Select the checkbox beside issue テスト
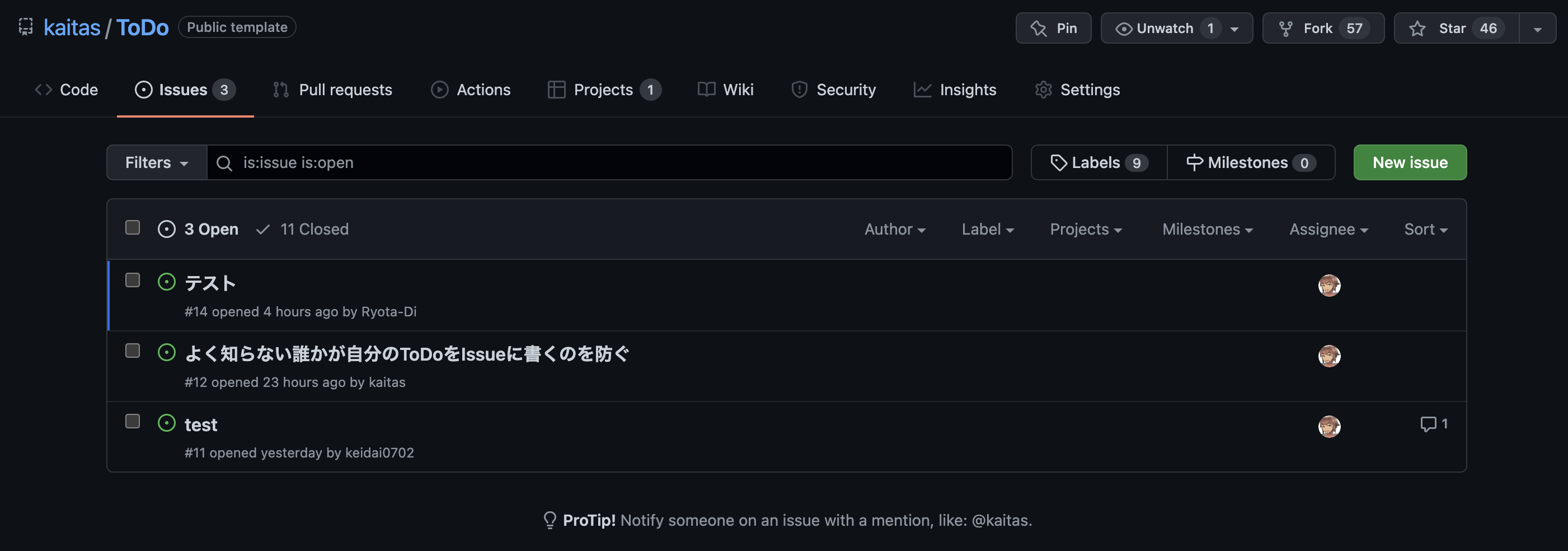This screenshot has height=551, width=1568. [132, 280]
